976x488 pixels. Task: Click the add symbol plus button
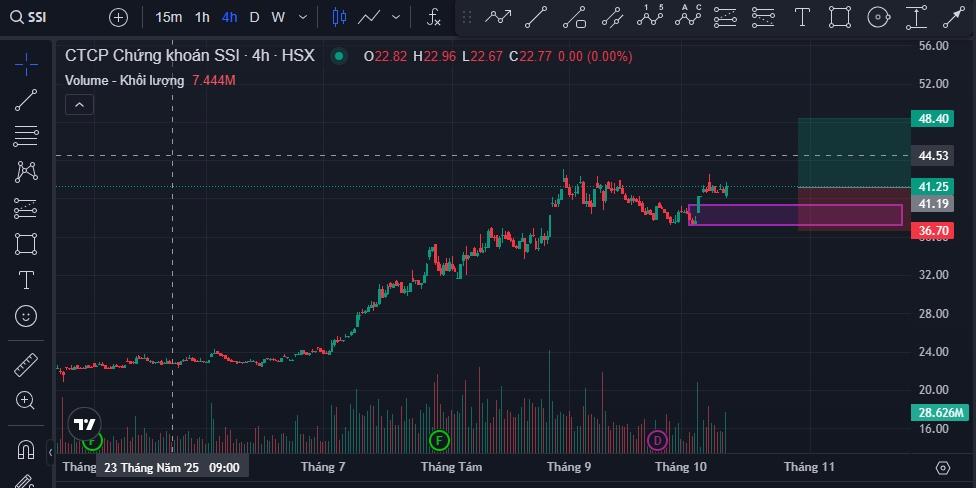[118, 17]
